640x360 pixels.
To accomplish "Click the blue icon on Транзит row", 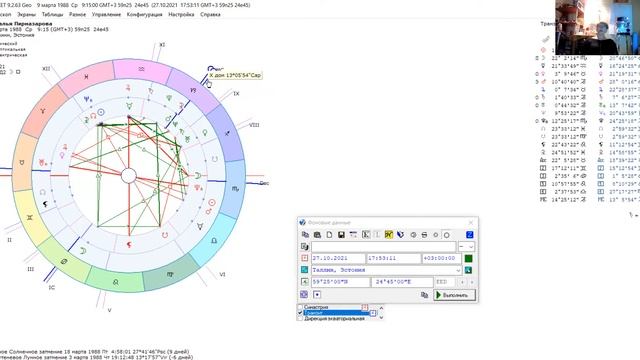I will tap(373, 313).
